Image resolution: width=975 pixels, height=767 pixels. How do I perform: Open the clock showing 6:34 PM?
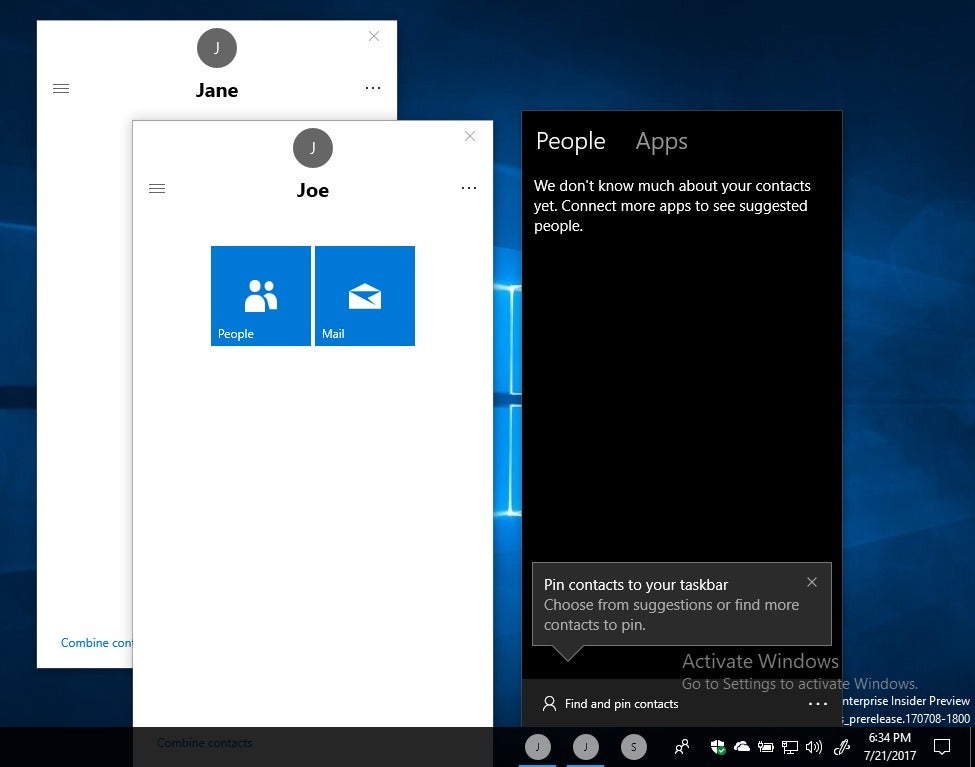click(890, 746)
